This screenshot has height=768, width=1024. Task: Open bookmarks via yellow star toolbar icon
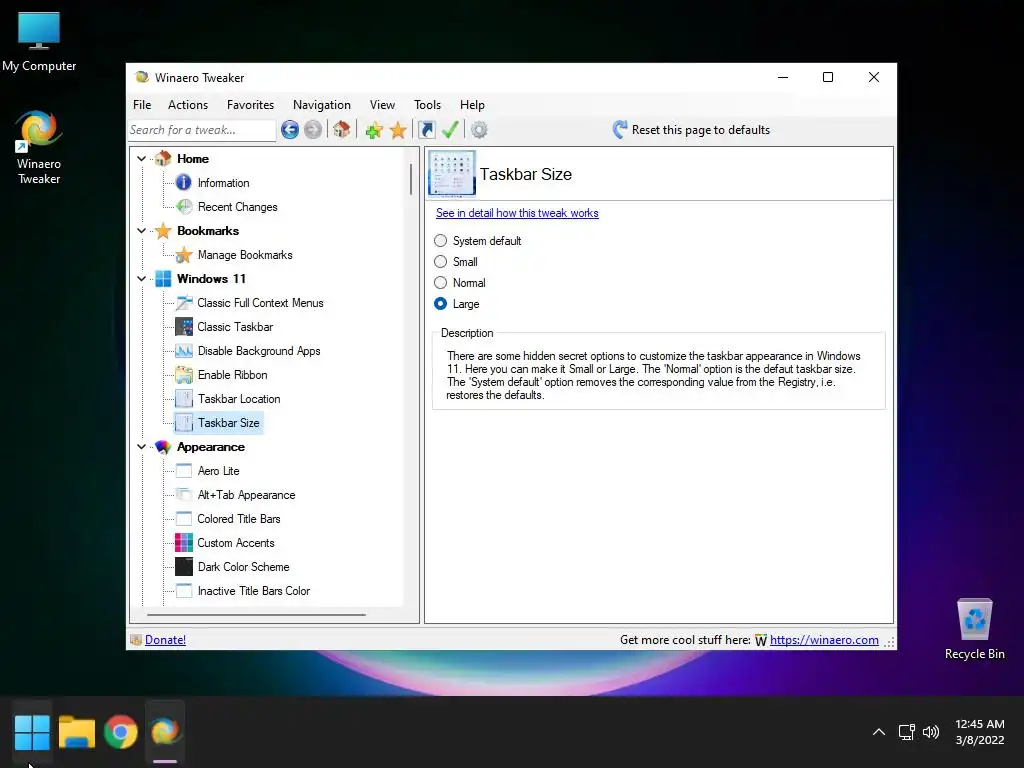tap(398, 130)
